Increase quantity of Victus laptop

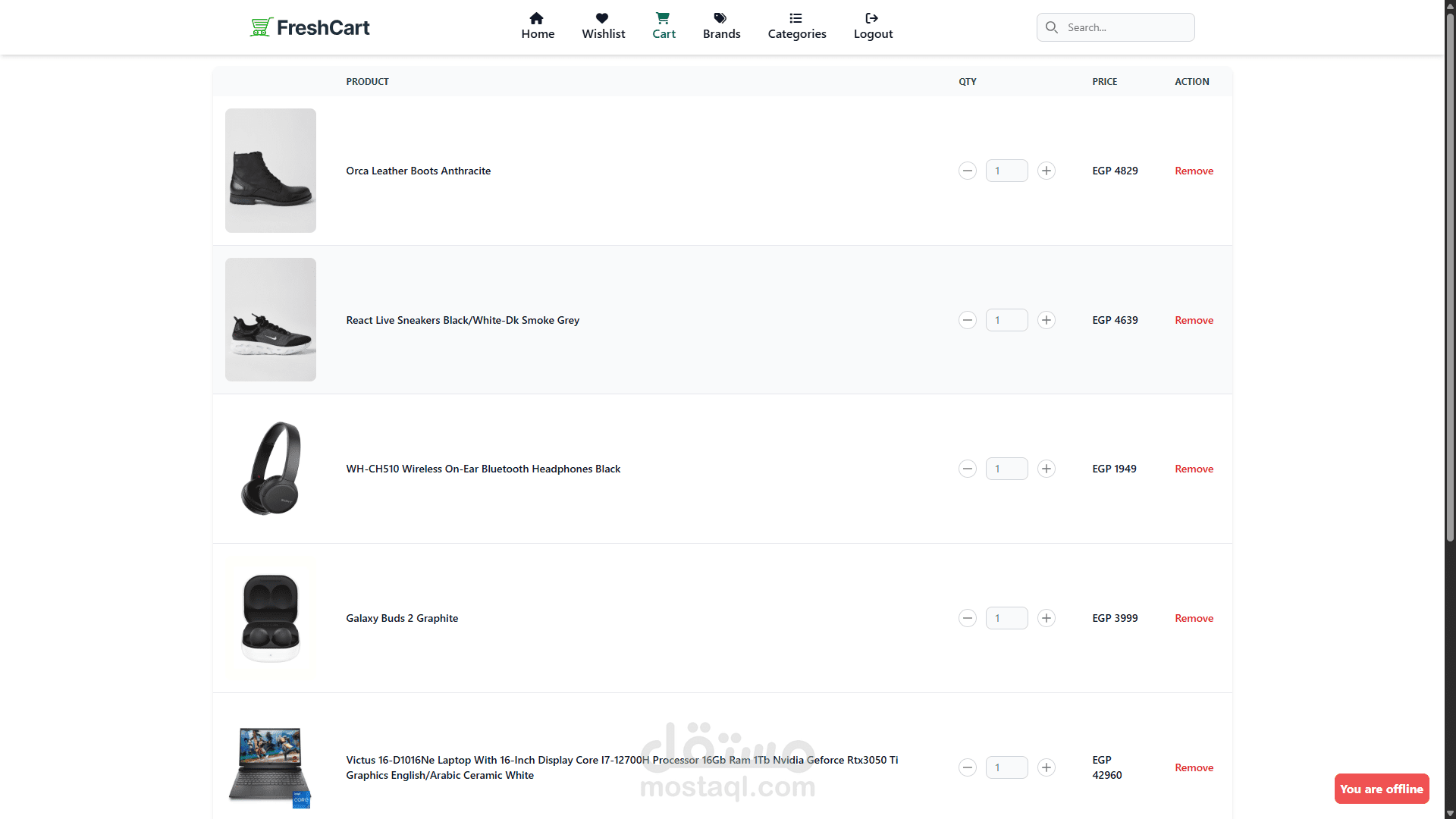(x=1046, y=767)
